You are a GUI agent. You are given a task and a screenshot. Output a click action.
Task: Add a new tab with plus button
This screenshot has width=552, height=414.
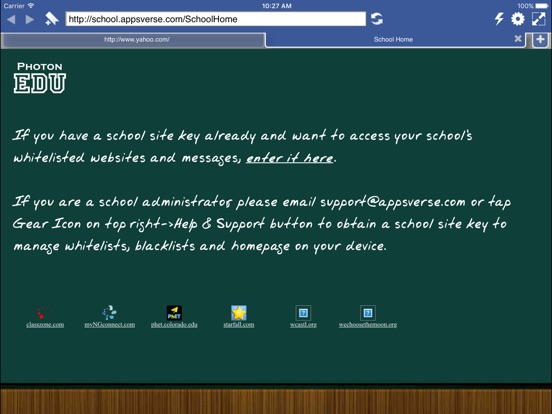(540, 39)
